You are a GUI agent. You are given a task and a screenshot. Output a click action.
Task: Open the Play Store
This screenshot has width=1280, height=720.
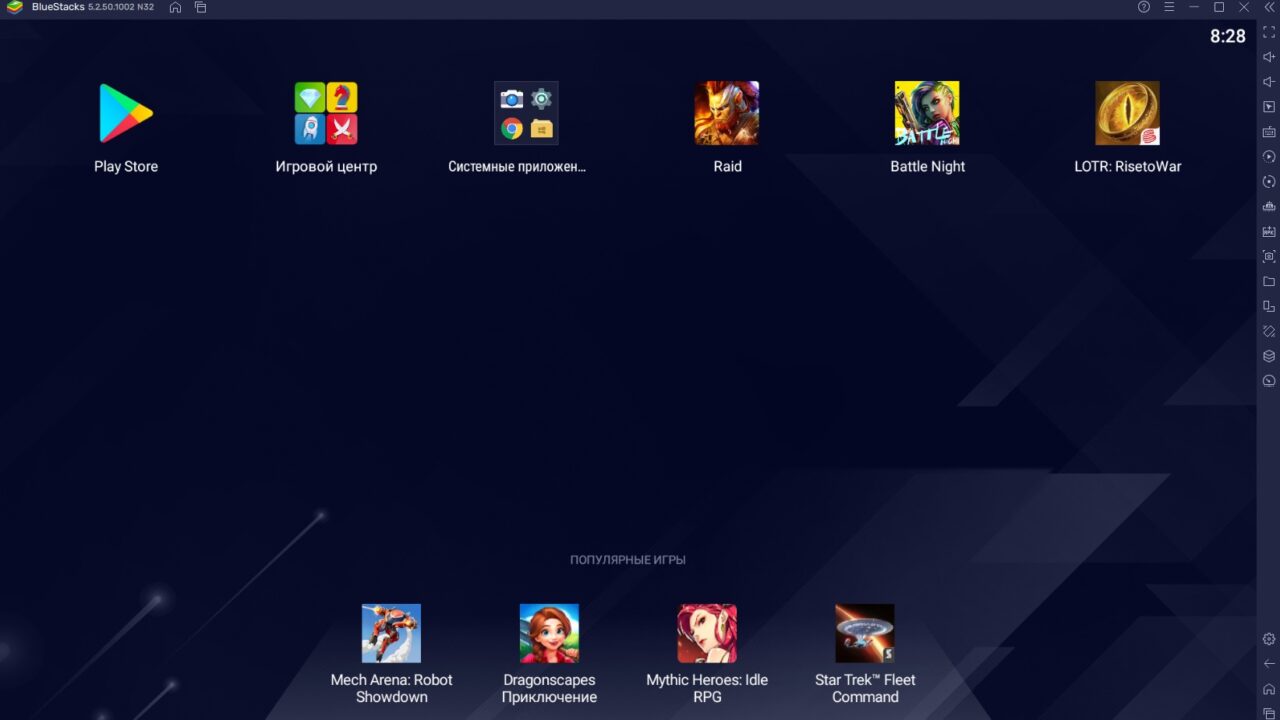[x=125, y=112]
